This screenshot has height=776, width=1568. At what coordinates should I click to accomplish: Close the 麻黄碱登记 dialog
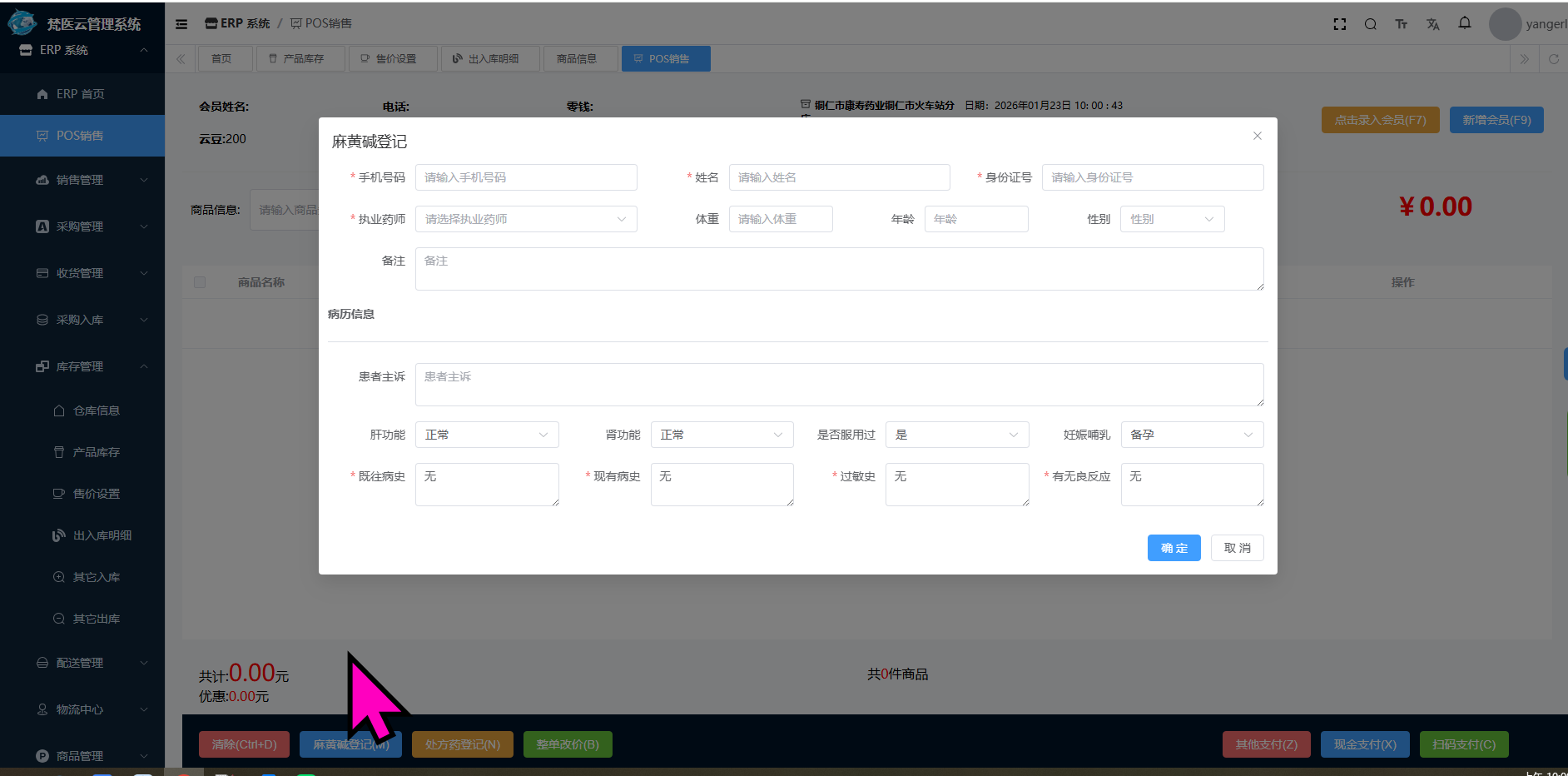[1257, 136]
